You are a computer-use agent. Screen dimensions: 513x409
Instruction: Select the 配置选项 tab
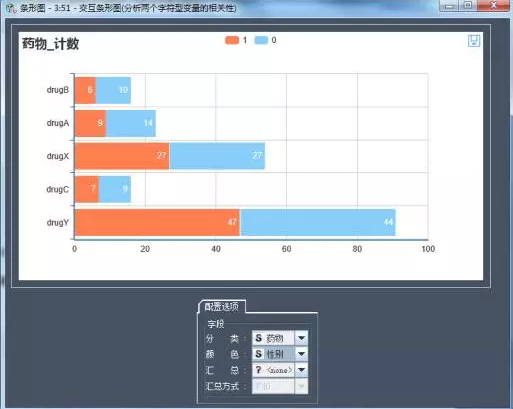coord(222,307)
